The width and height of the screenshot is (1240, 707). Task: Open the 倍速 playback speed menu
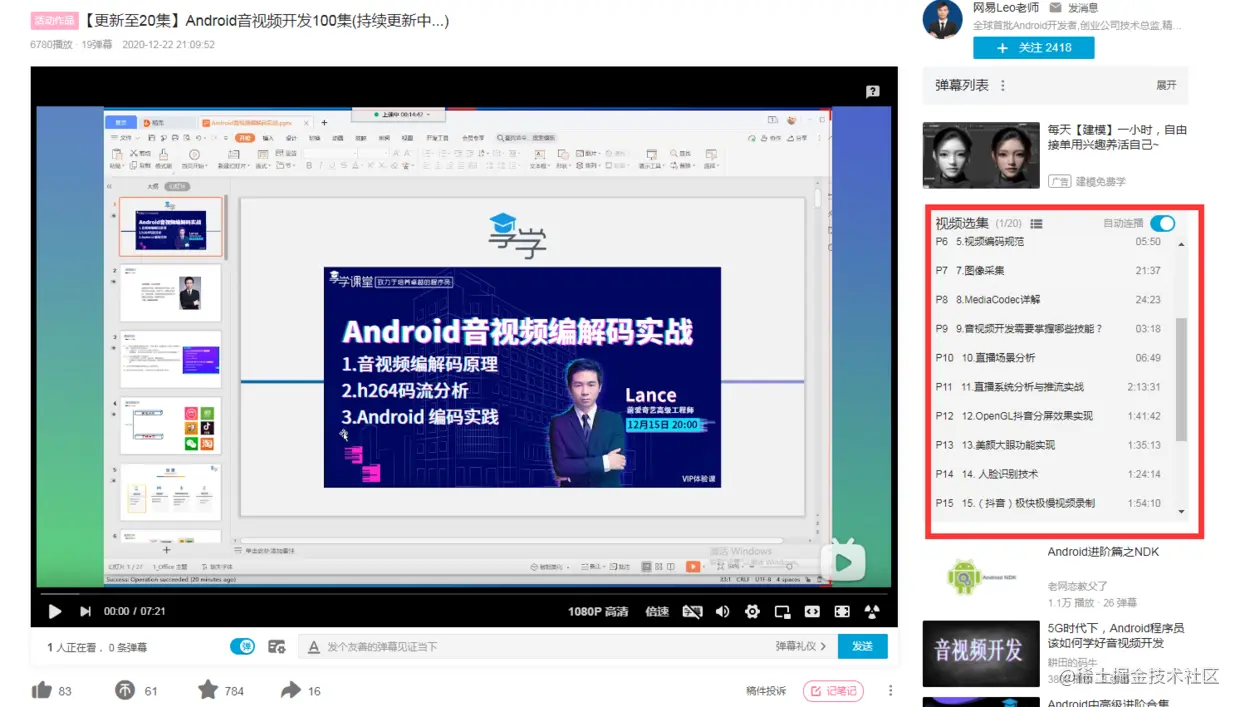tap(657, 612)
